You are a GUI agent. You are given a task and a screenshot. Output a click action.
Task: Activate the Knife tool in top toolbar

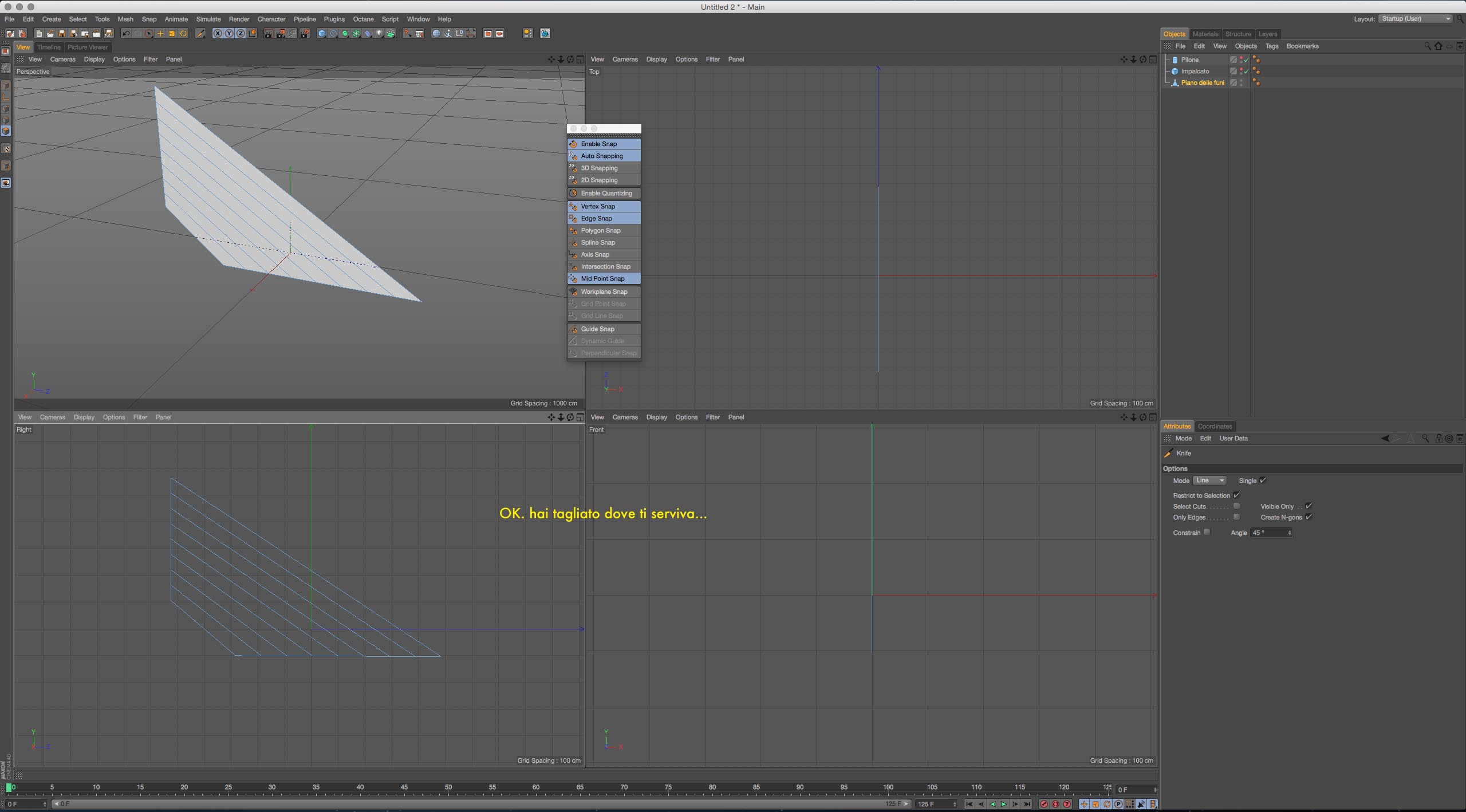click(200, 34)
